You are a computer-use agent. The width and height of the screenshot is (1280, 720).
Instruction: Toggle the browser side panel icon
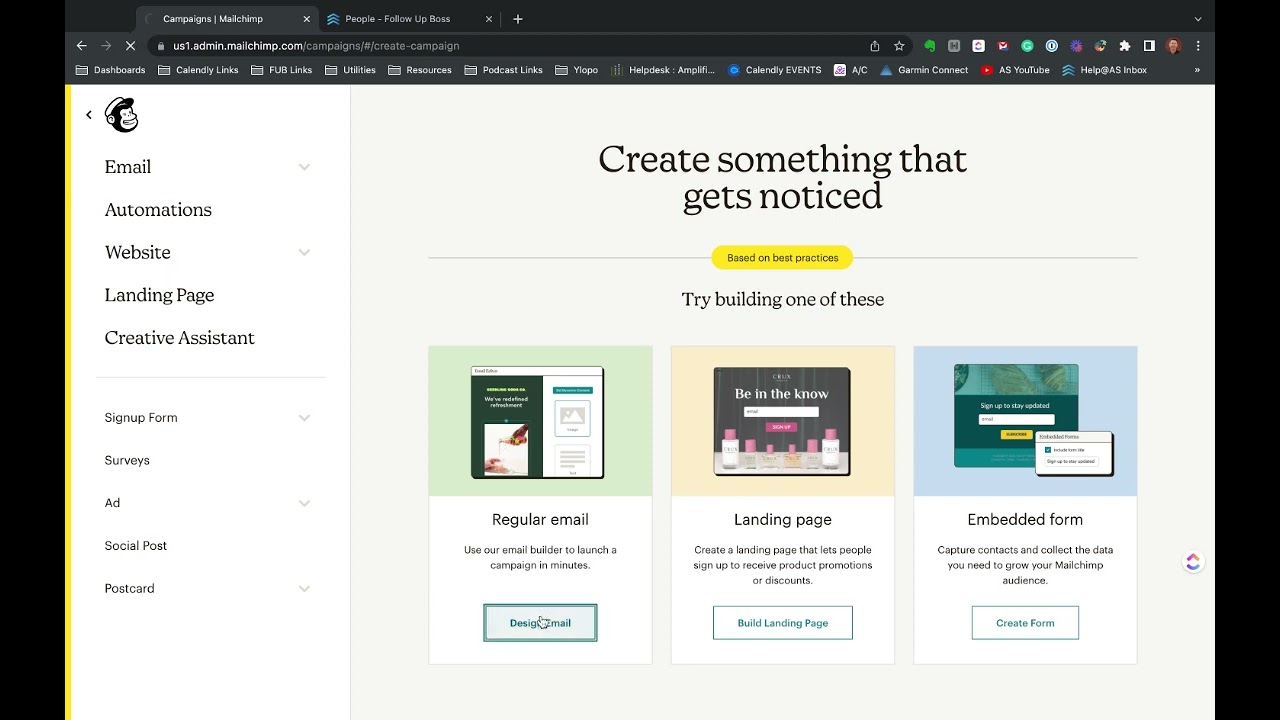1149,46
